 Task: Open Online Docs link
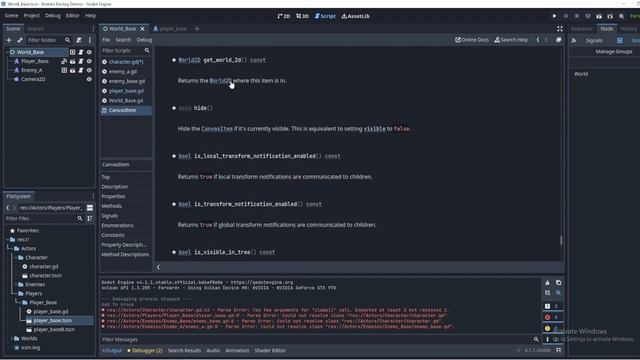(472, 40)
